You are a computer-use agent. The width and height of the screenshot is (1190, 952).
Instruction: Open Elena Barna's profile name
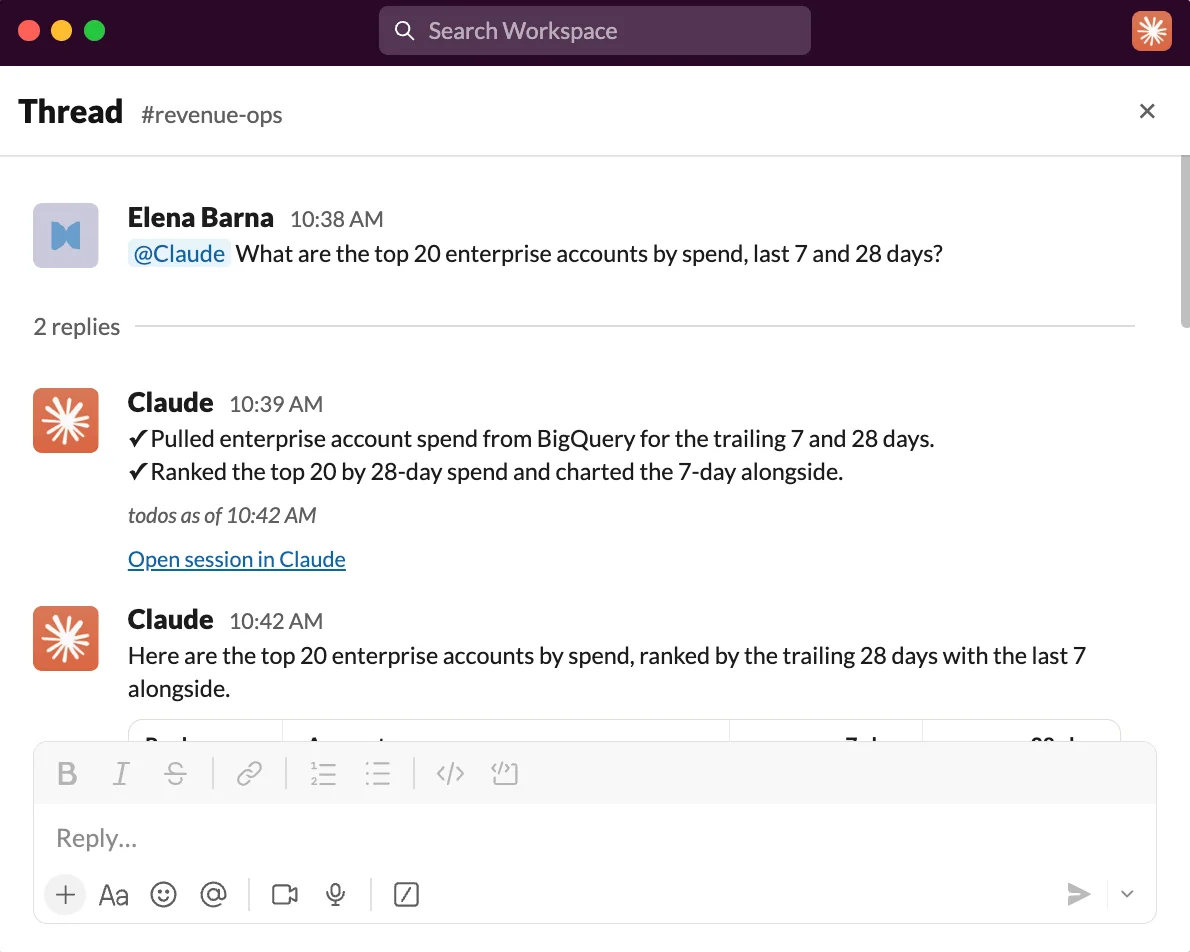200,218
